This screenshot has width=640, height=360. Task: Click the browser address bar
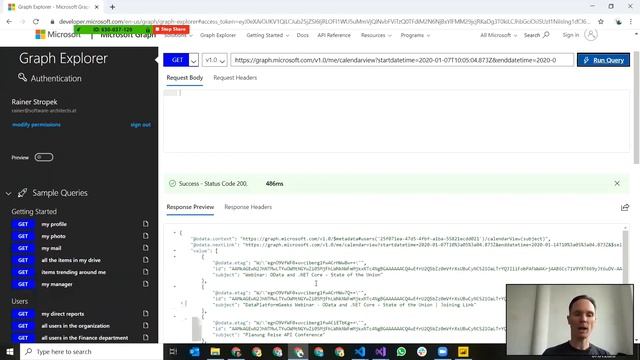pos(324,21)
